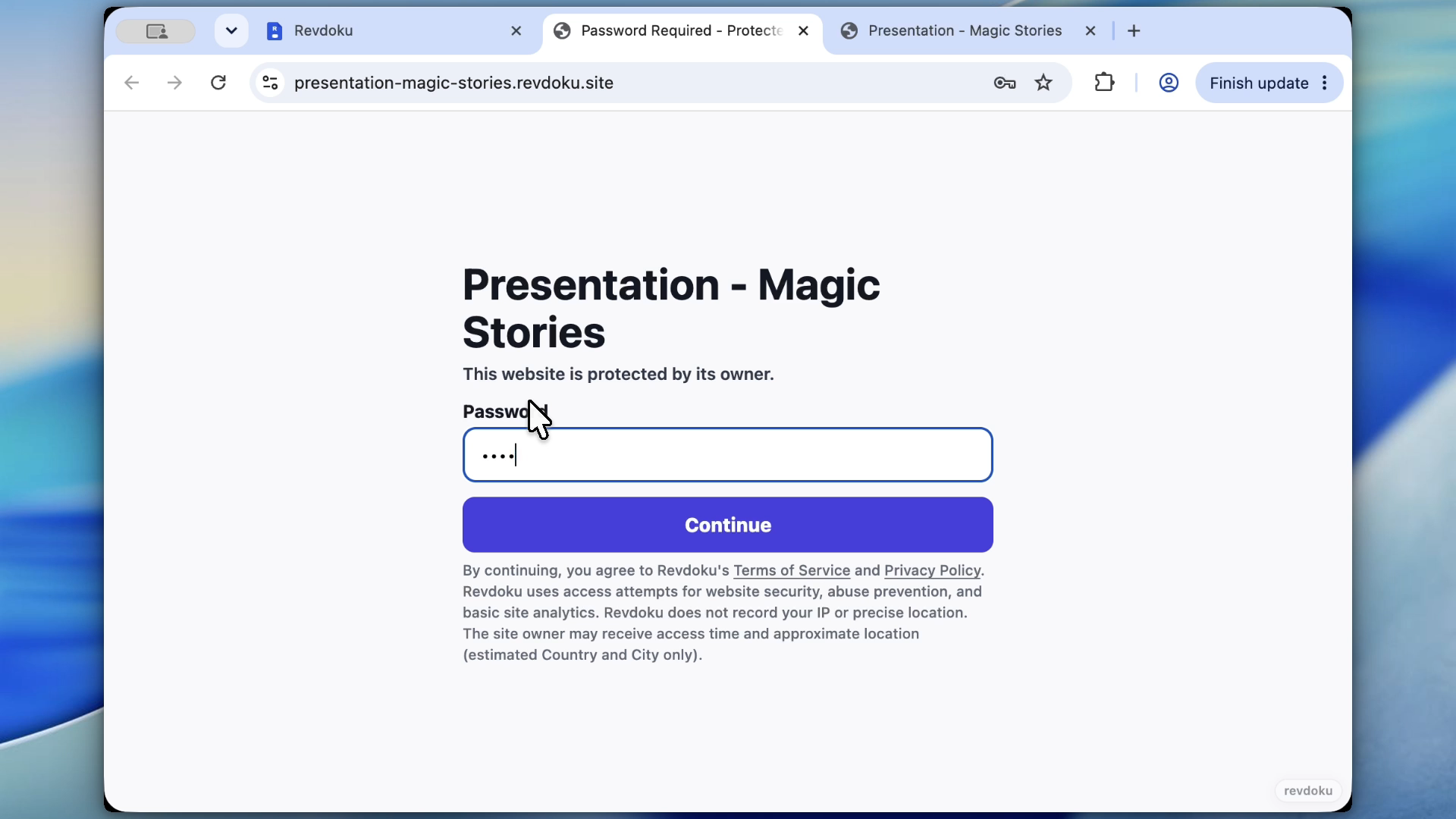The image size is (1456, 819).
Task: Open Chrome three-dot menu
Action: (1325, 83)
